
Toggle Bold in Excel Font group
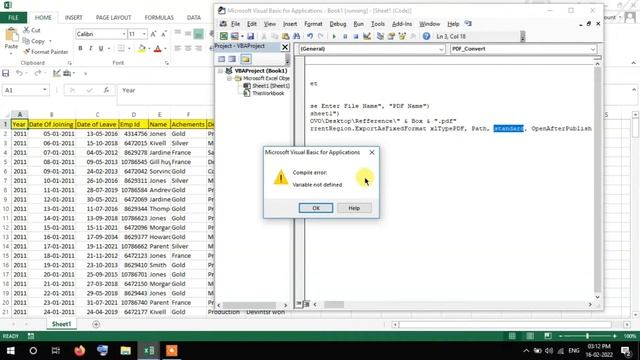coord(80,49)
